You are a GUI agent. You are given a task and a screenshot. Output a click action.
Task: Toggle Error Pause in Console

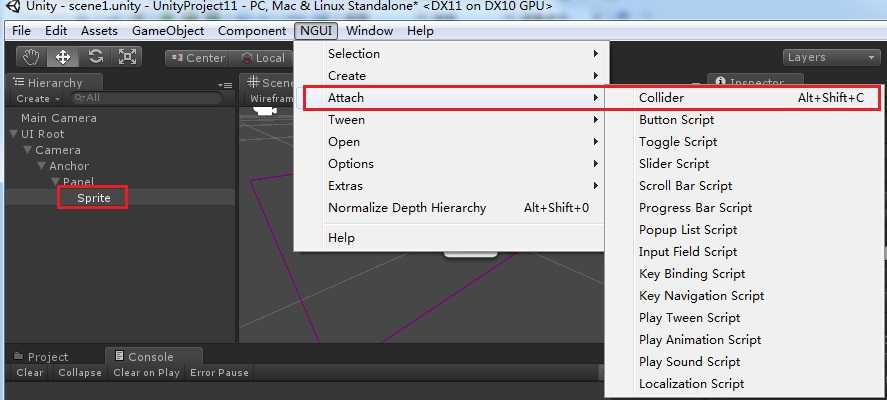click(x=219, y=373)
